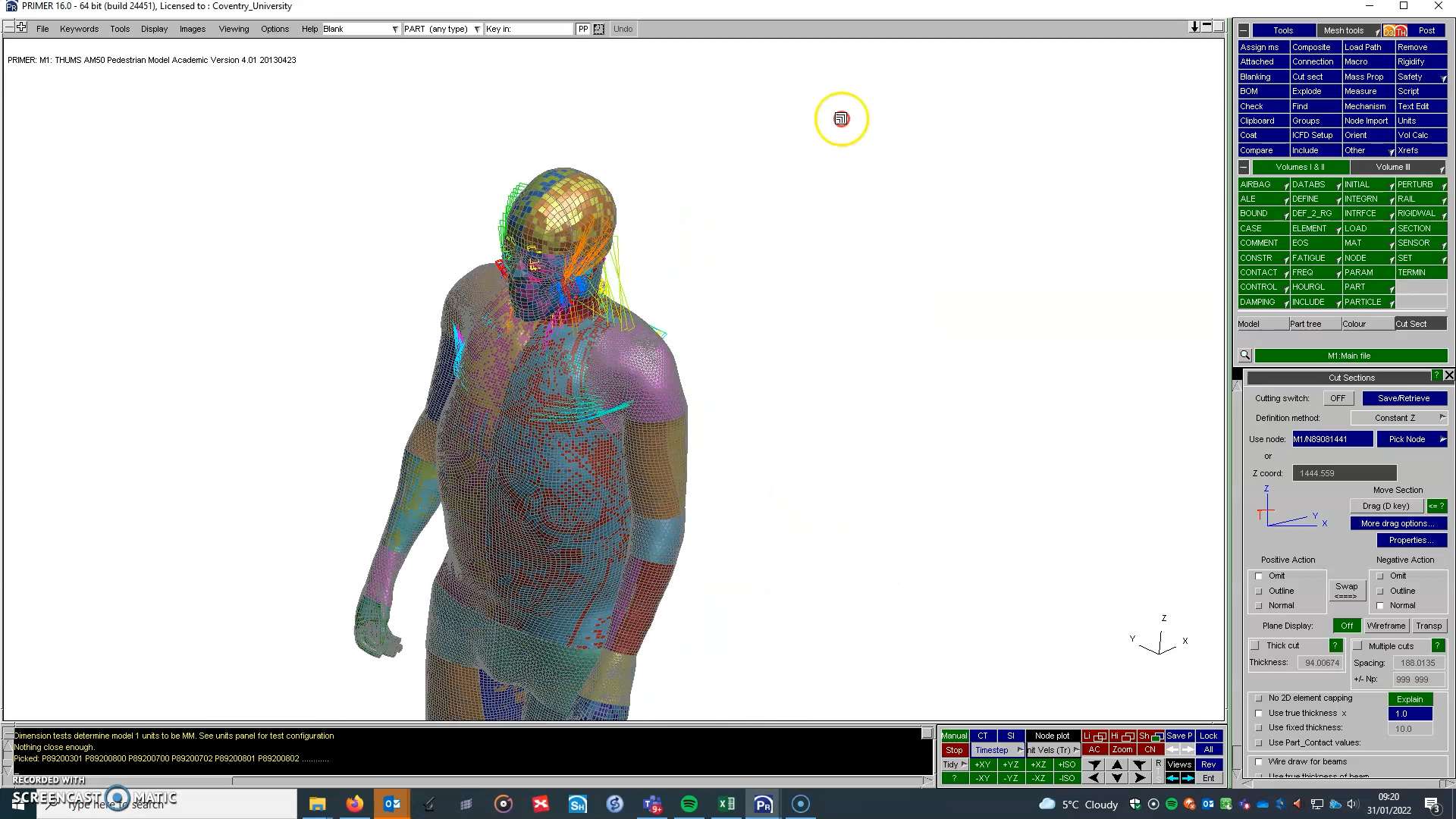This screenshot has width=1456, height=819.
Task: Enable the Negative Action Outline checkbox
Action: click(x=1380, y=591)
